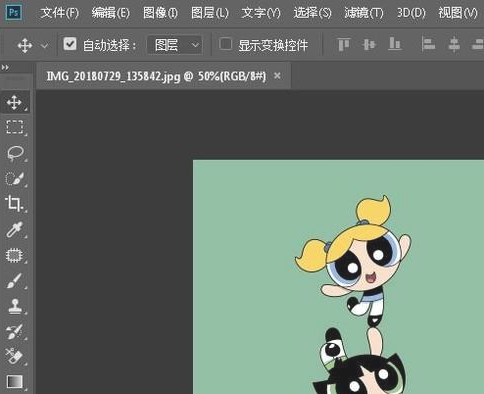
Task: Click align left edges icon
Action: point(428,44)
